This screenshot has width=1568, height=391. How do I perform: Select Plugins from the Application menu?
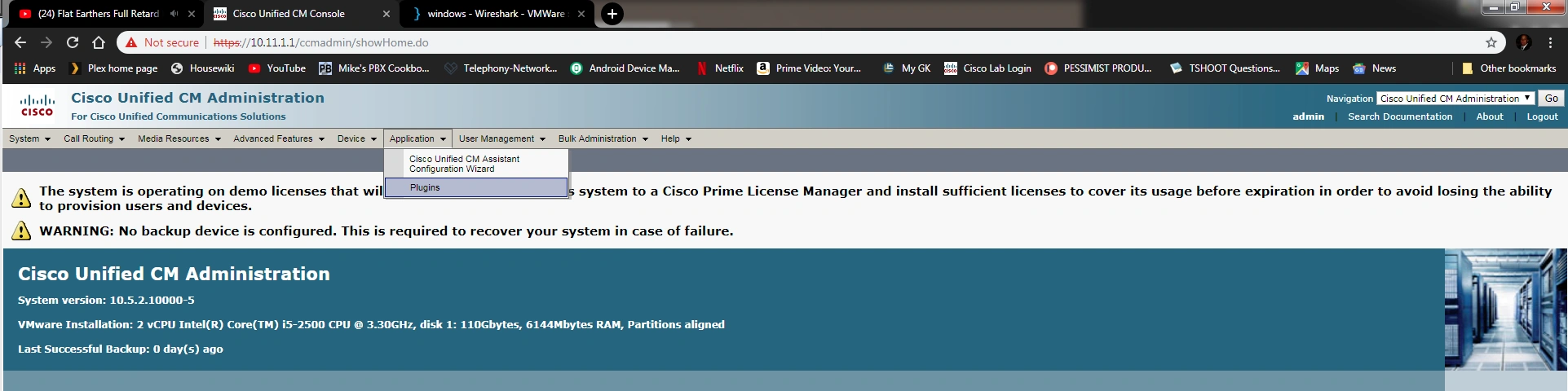pos(476,187)
